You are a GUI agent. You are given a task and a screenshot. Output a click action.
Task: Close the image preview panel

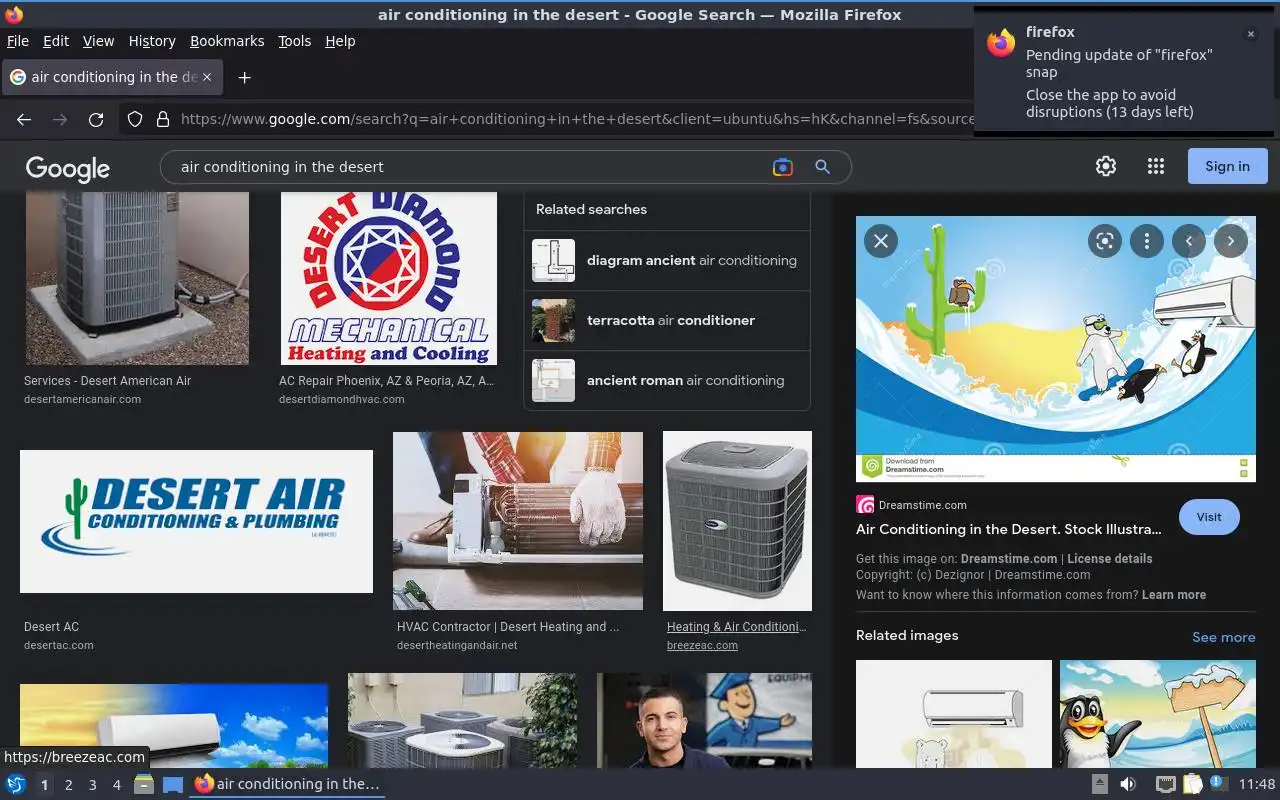tap(881, 241)
